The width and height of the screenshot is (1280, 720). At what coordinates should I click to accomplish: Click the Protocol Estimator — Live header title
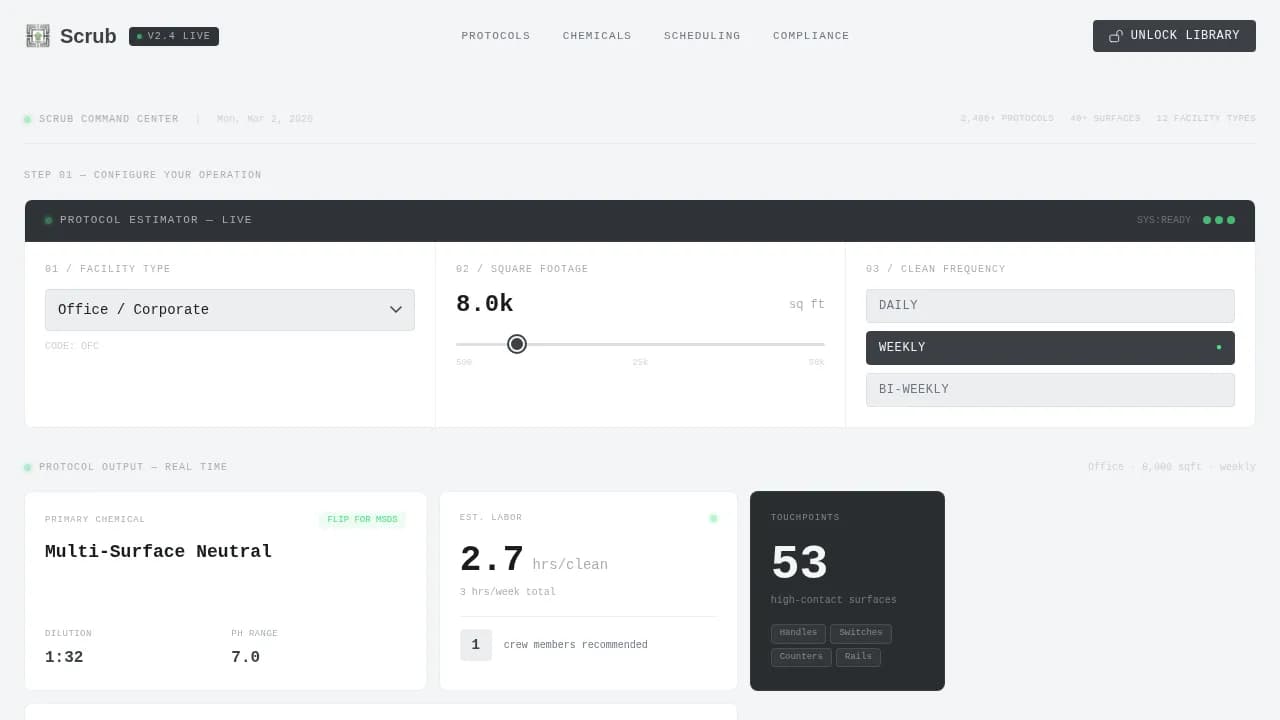click(156, 220)
